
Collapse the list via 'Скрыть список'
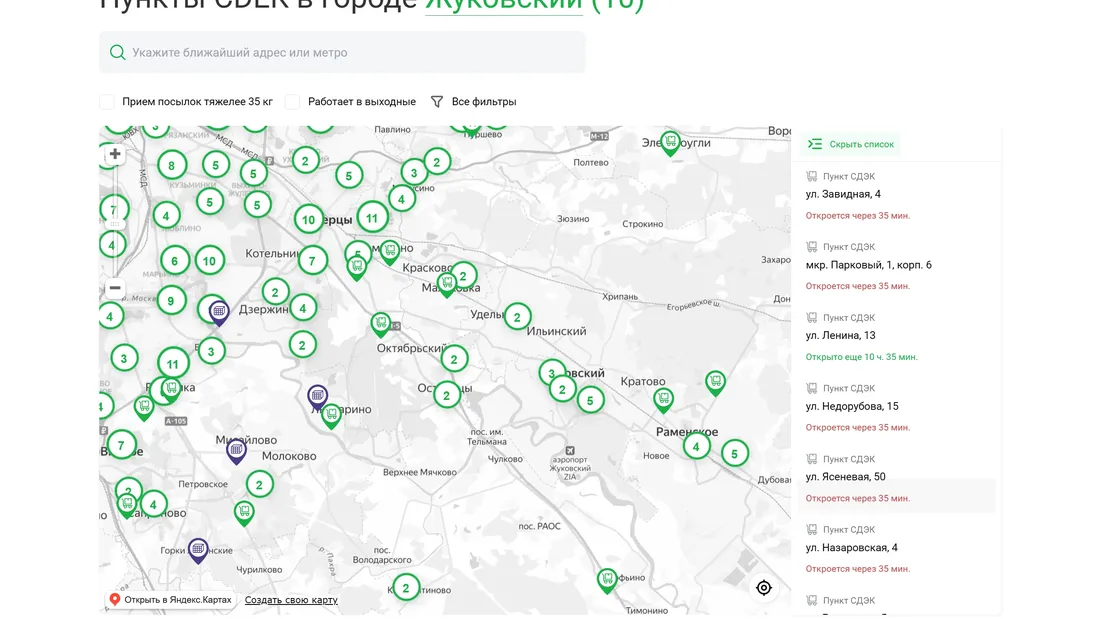click(x=851, y=144)
